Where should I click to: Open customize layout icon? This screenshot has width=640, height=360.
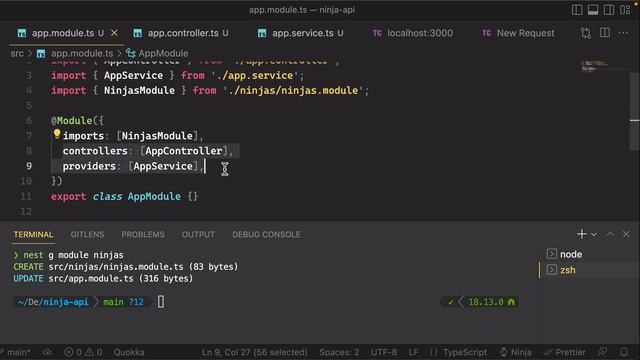[x=625, y=9]
